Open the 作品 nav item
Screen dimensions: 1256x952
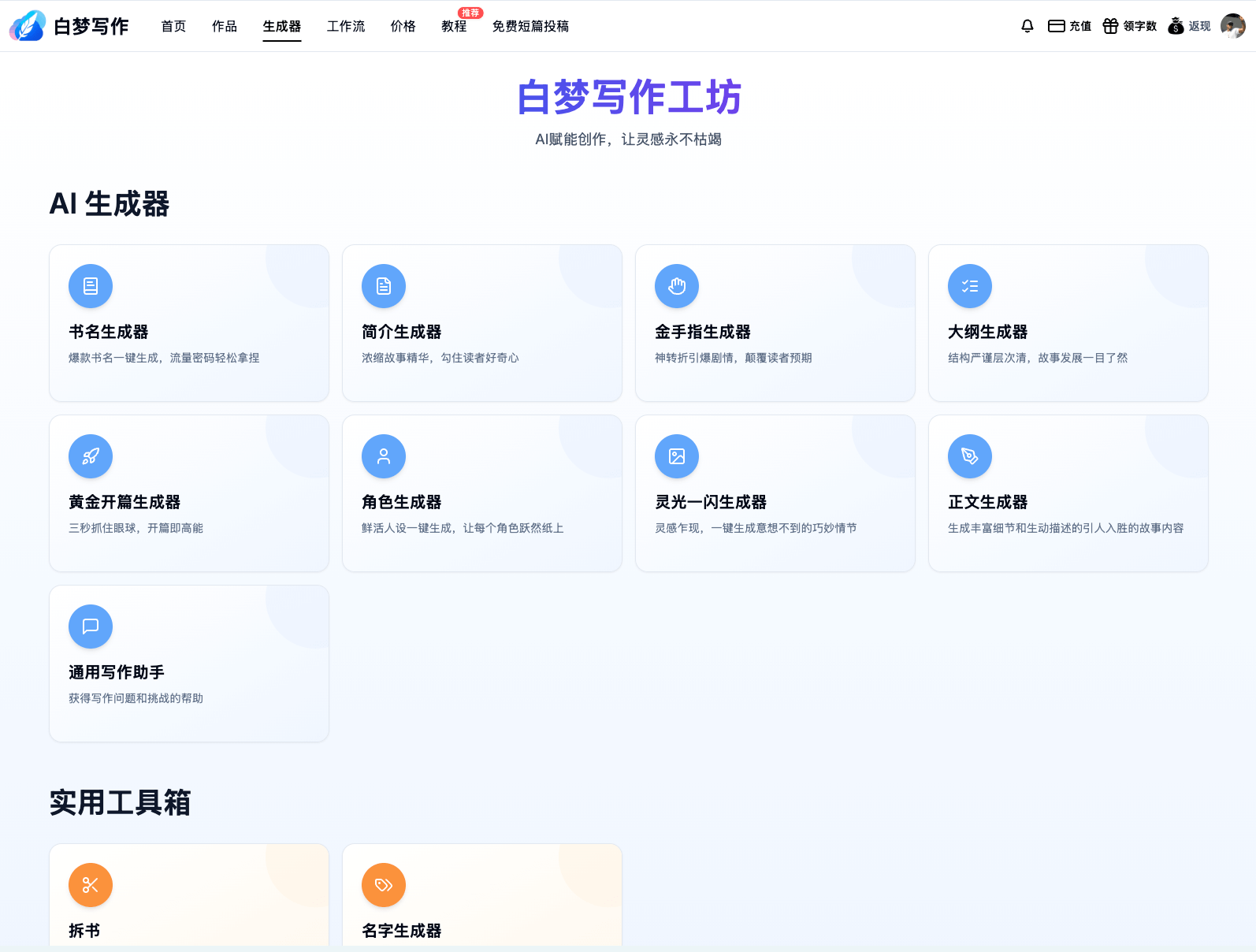tap(225, 26)
